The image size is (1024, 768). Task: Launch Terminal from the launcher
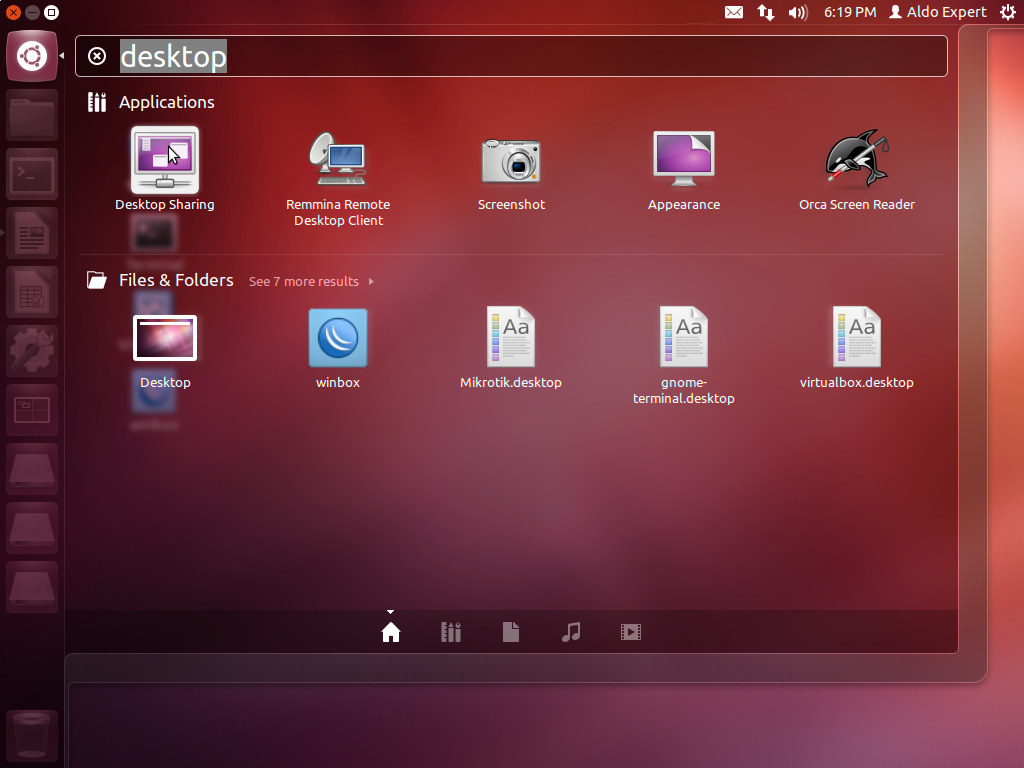[x=32, y=174]
